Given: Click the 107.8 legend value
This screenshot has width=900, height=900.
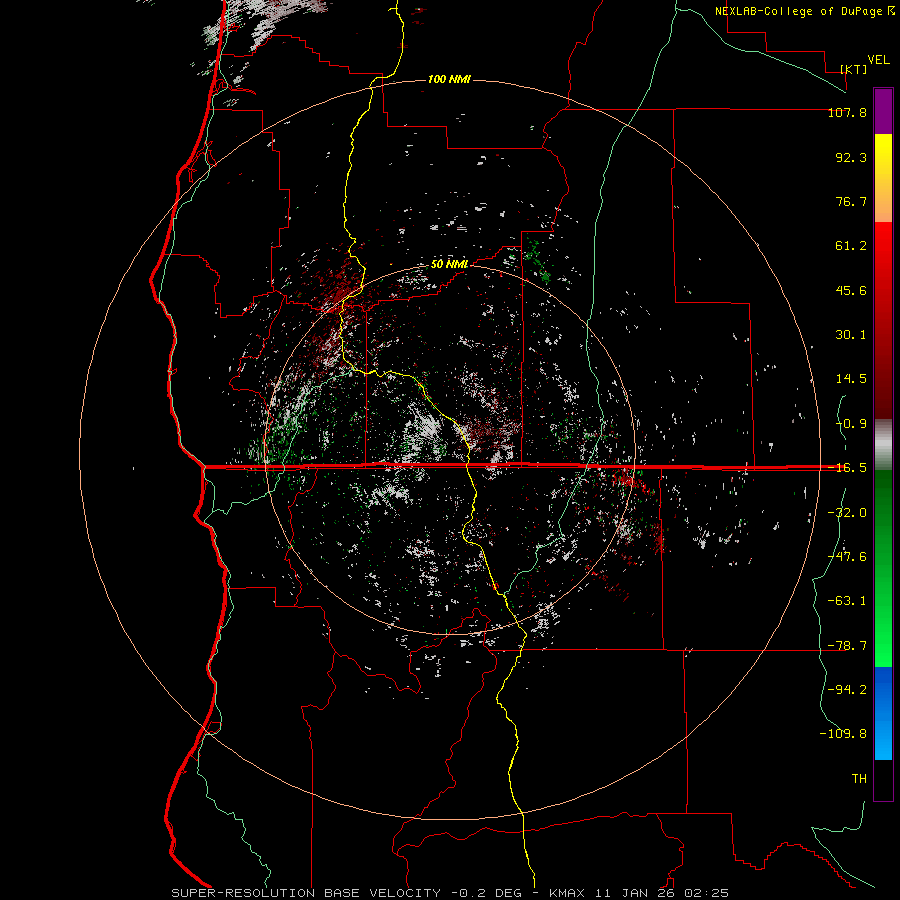Looking at the screenshot, I should click(x=847, y=112).
